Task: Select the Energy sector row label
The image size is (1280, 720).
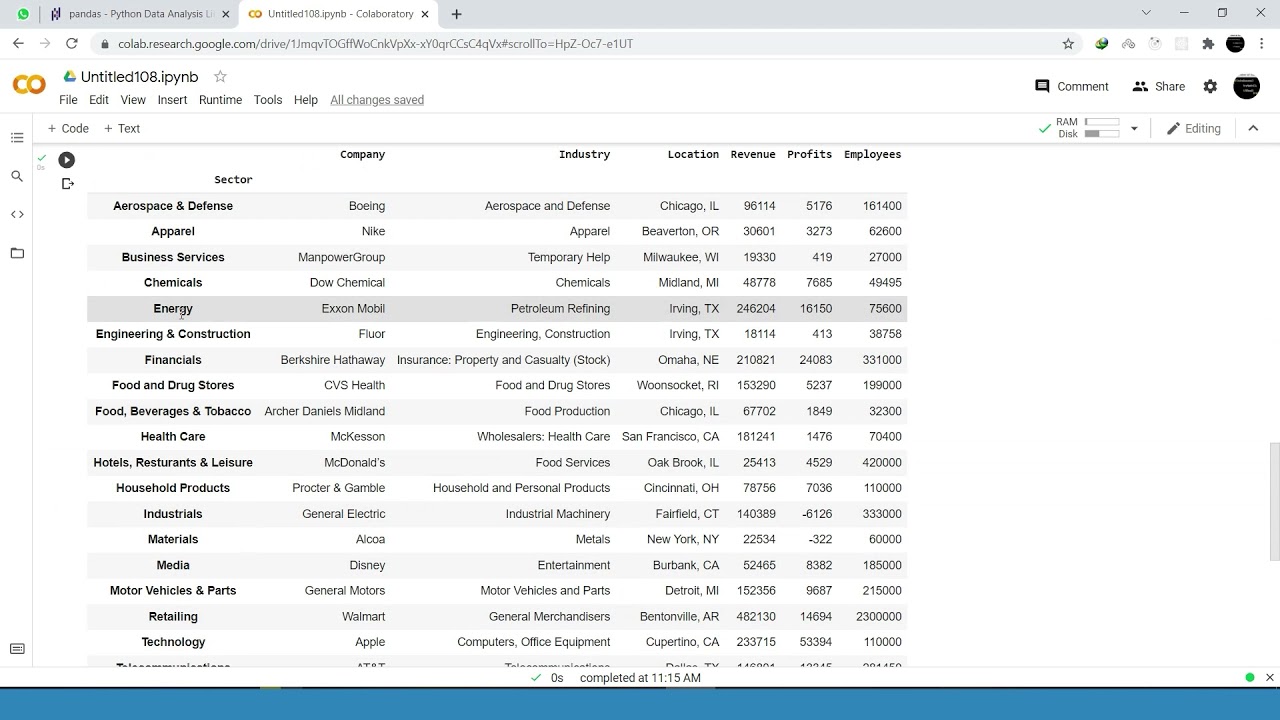Action: (173, 309)
